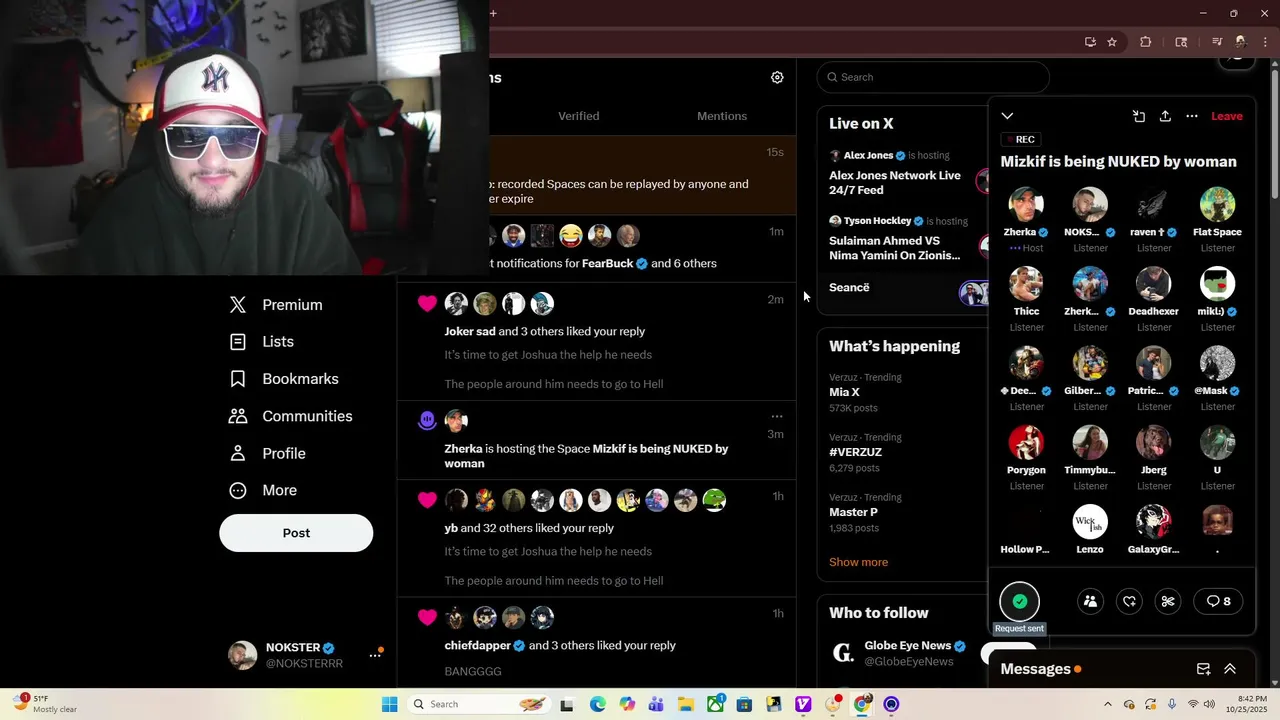Click the scissors clip icon in Space

(1167, 601)
